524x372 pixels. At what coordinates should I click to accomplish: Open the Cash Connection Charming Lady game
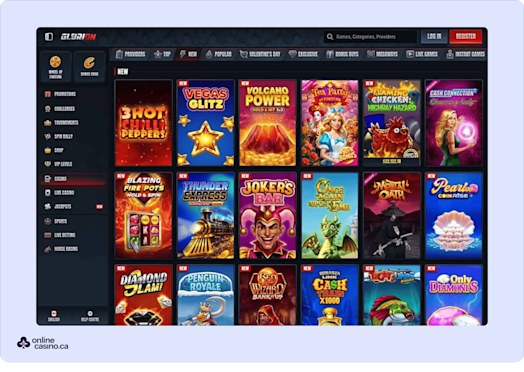[x=454, y=123]
